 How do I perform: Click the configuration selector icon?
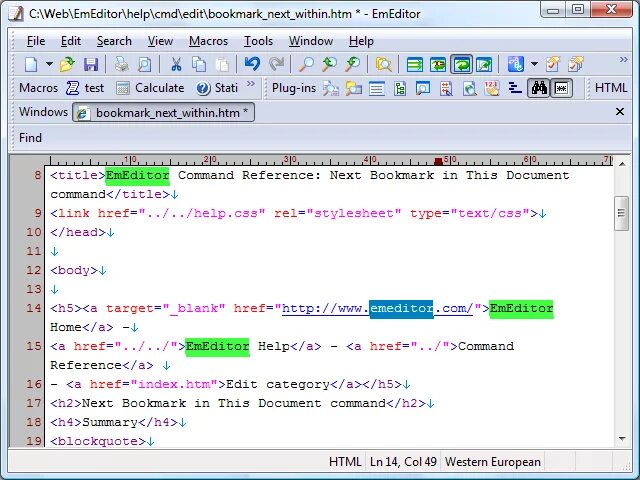point(516,64)
